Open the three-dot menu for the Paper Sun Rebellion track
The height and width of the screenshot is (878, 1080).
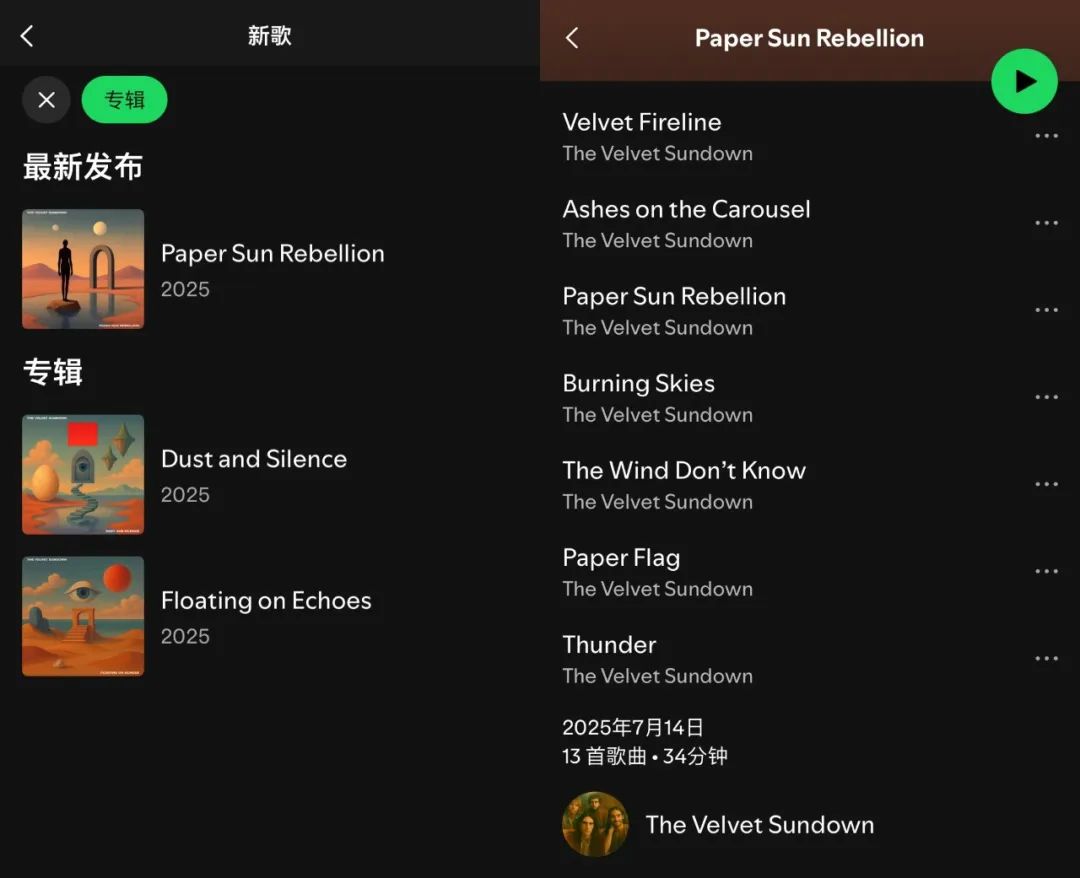[1046, 310]
